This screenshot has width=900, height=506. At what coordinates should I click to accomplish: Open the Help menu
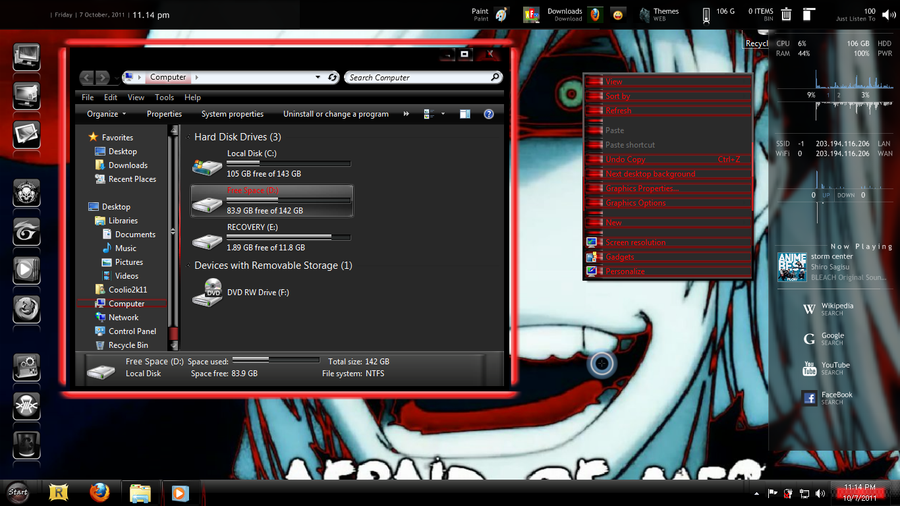click(192, 98)
